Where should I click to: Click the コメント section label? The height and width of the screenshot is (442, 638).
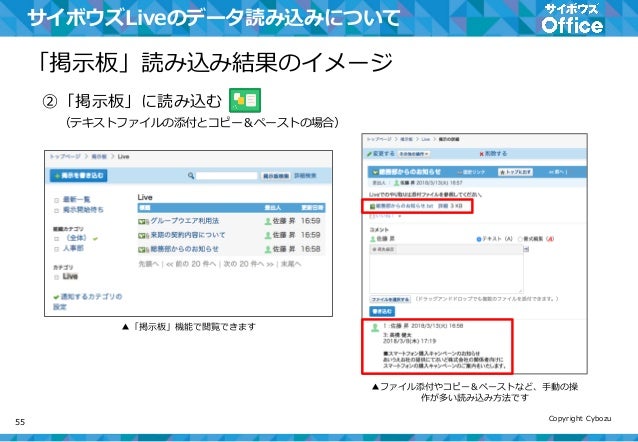pyautogui.click(x=379, y=230)
